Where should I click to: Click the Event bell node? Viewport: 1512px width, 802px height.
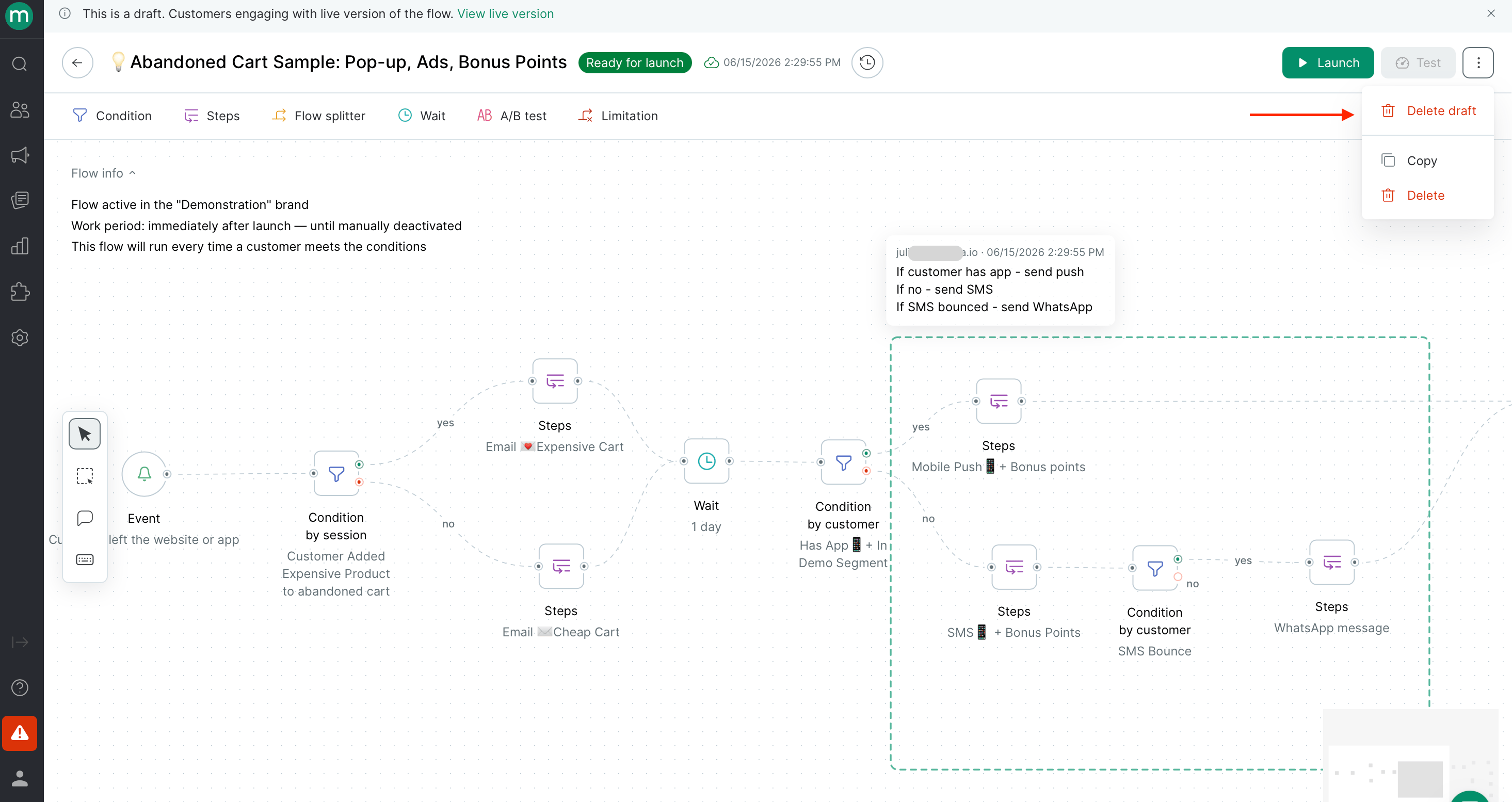click(144, 474)
